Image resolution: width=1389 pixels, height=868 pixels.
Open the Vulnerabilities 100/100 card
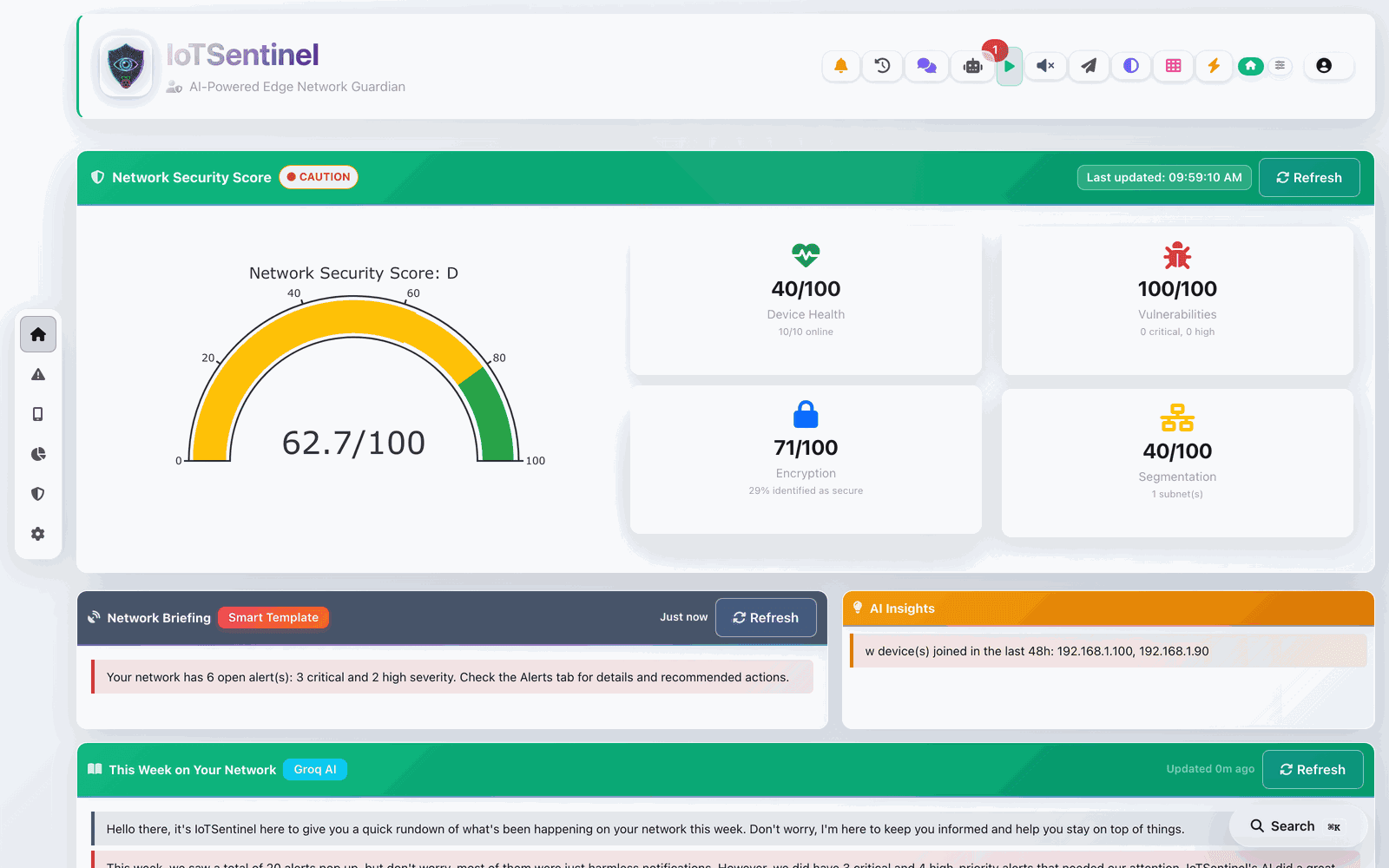tap(1177, 300)
